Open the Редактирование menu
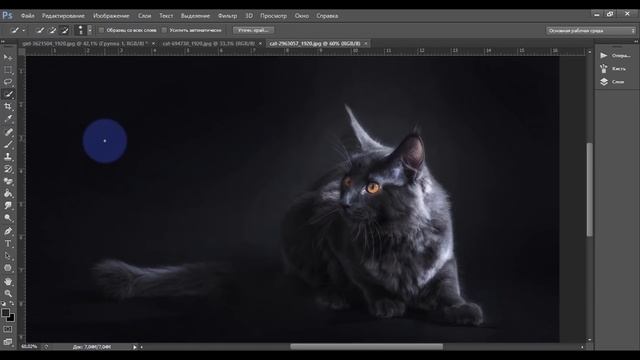The width and height of the screenshot is (640, 360). (63, 16)
